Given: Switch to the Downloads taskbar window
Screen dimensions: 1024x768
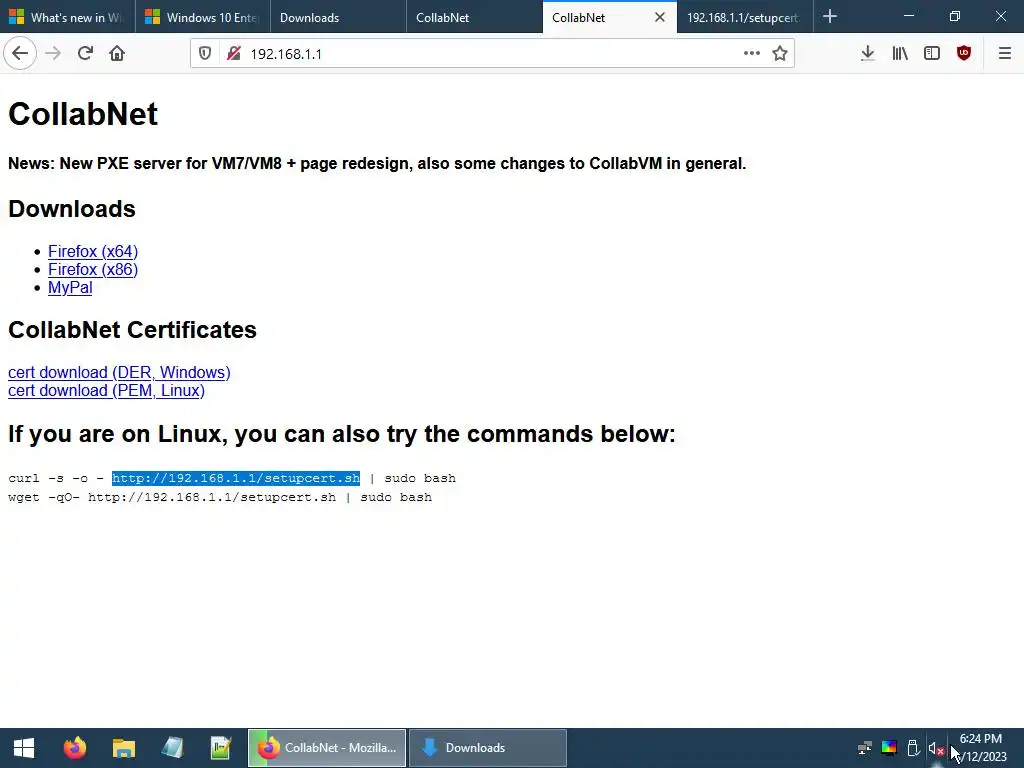Looking at the screenshot, I should (488, 748).
